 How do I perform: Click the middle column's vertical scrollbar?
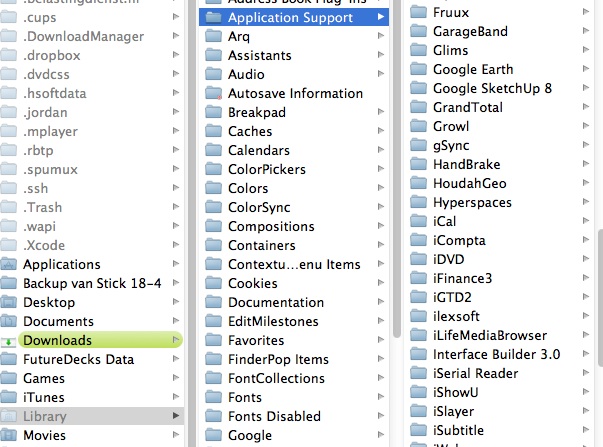[x=396, y=169]
